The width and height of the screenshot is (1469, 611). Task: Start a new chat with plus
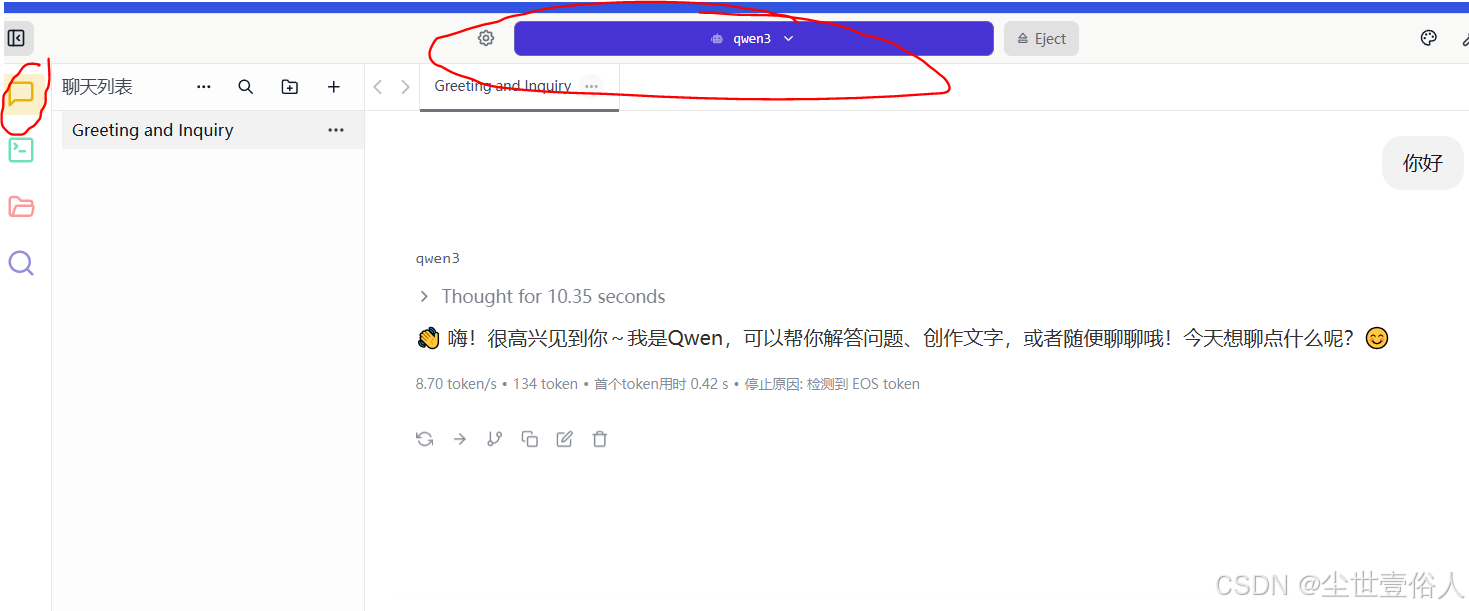click(x=334, y=87)
